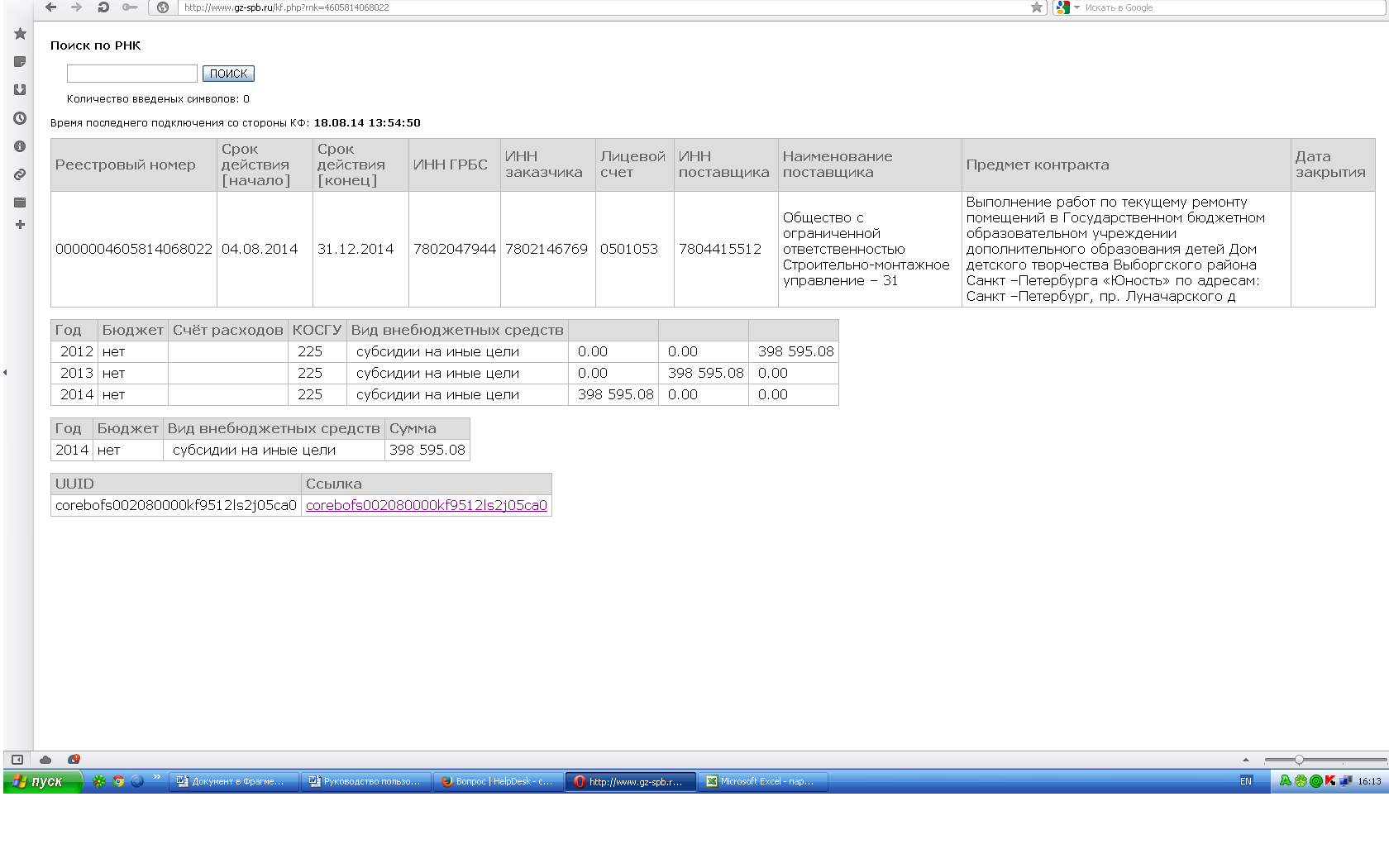The image size is (1389, 868).
Task: Launch the blue browser quick launch icon
Action: 137,781
